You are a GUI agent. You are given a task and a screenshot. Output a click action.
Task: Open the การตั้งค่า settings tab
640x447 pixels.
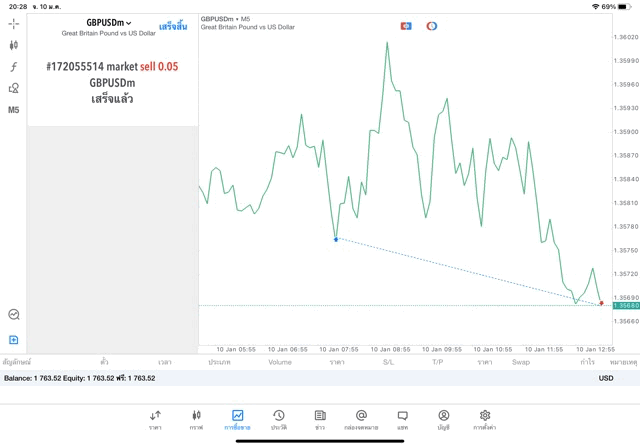click(484, 420)
